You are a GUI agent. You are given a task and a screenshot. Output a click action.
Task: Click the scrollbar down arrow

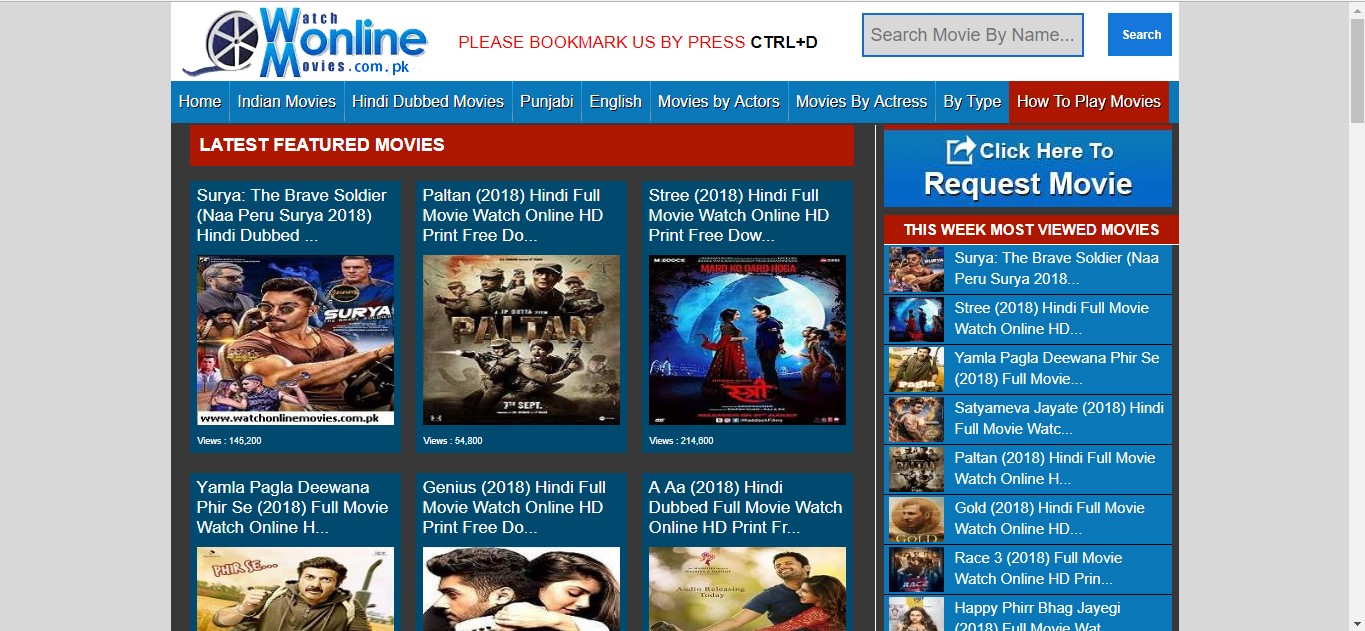1357,623
